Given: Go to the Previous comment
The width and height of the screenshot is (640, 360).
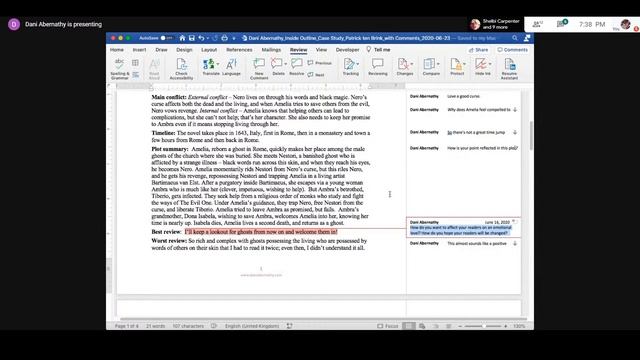Looking at the screenshot, I should tap(320, 63).
